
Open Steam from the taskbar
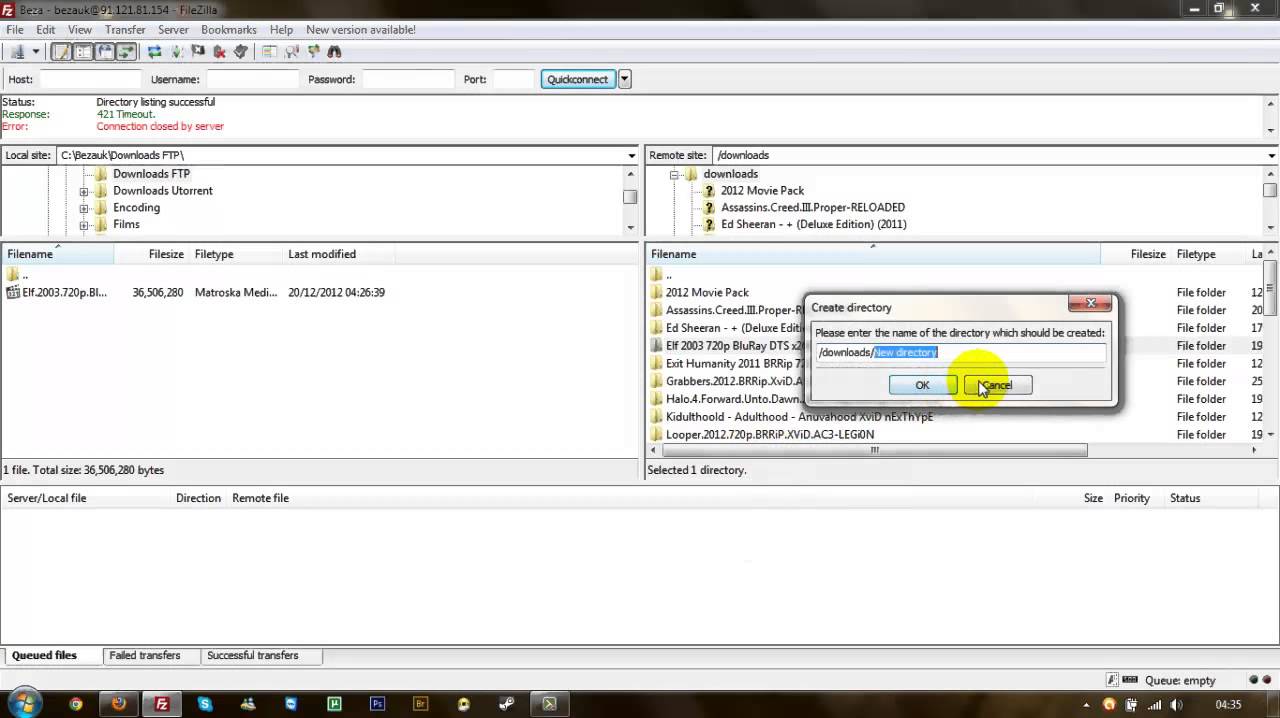click(x=506, y=704)
